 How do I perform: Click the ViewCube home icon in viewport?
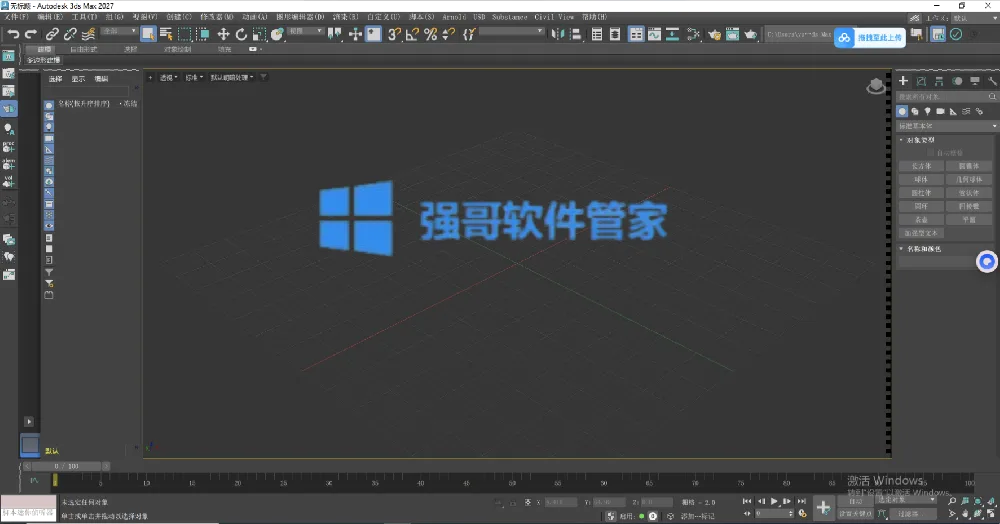[876, 86]
